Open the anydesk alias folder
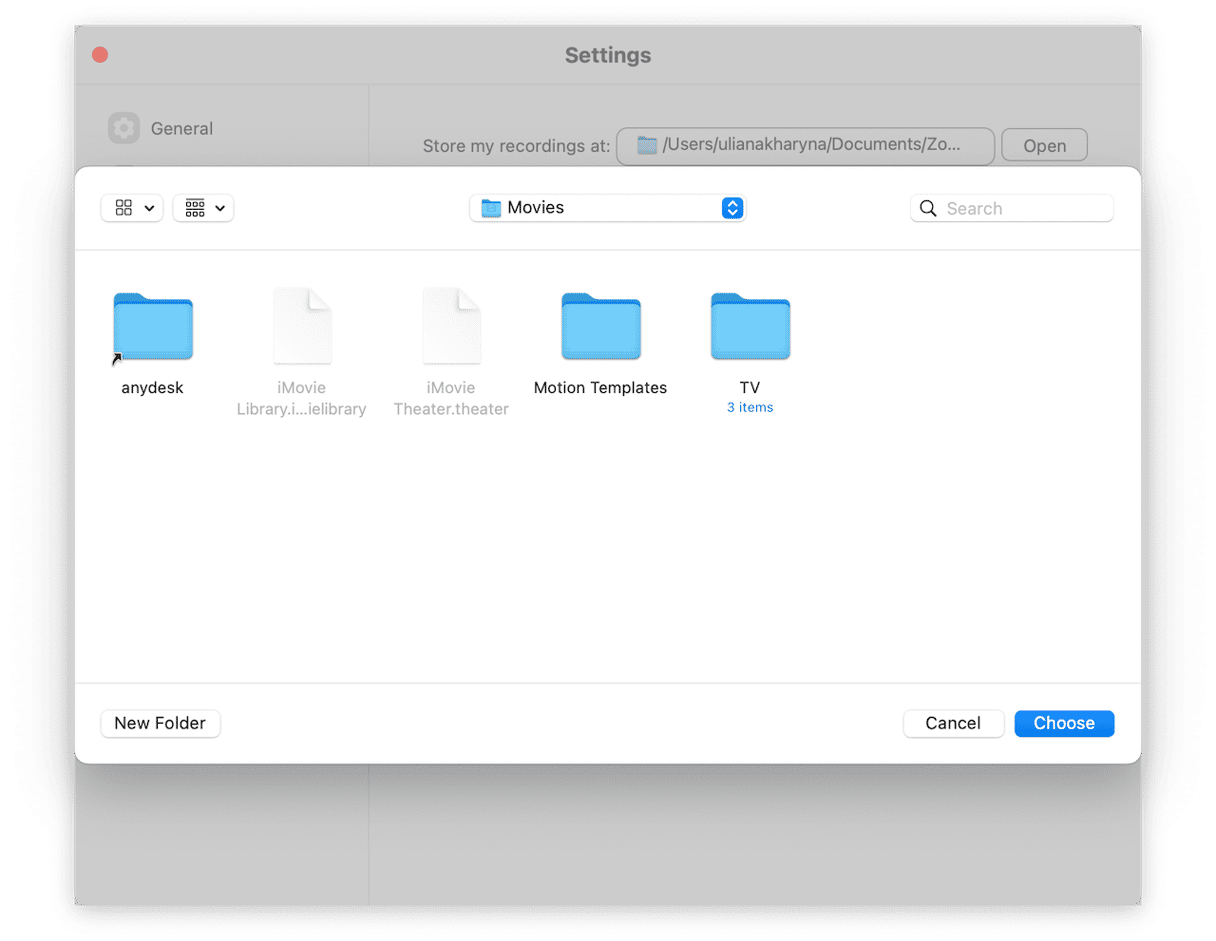 coord(152,327)
